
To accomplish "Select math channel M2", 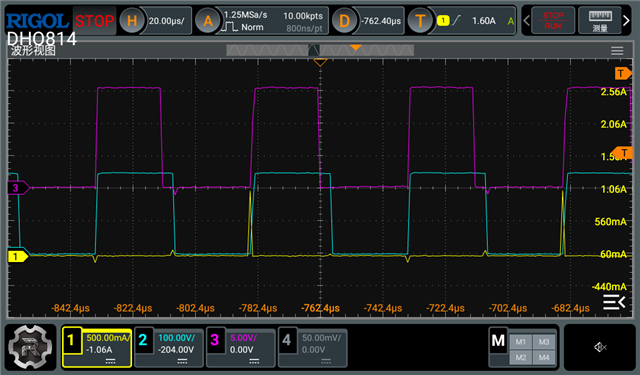I will (520, 357).
